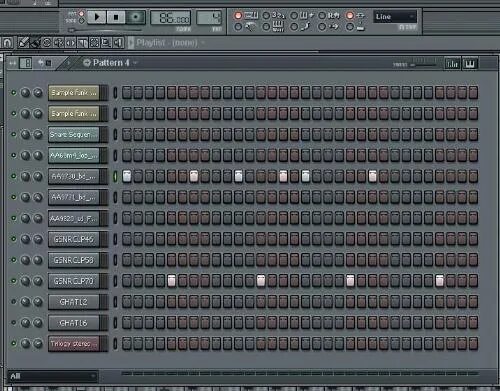Open the Trilogy stereo channel button

pos(74,344)
